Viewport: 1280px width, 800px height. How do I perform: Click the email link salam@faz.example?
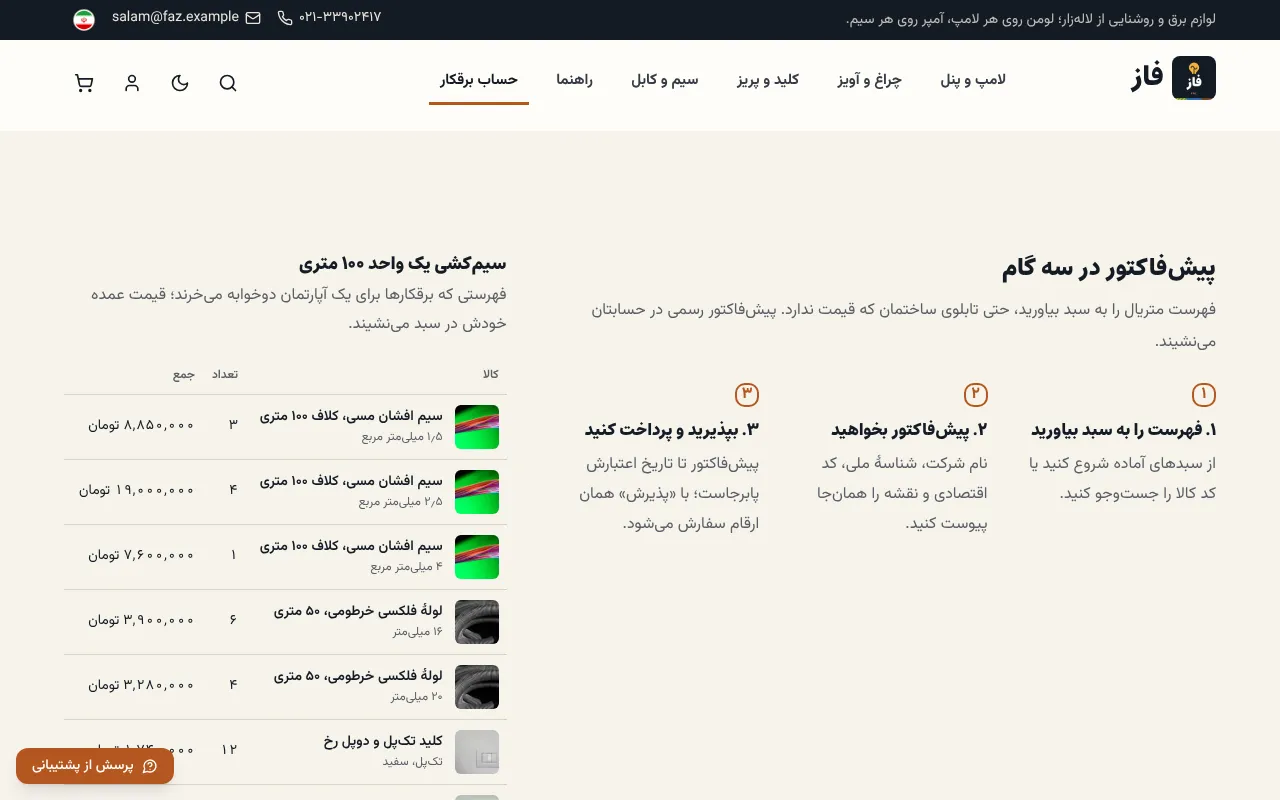click(186, 17)
